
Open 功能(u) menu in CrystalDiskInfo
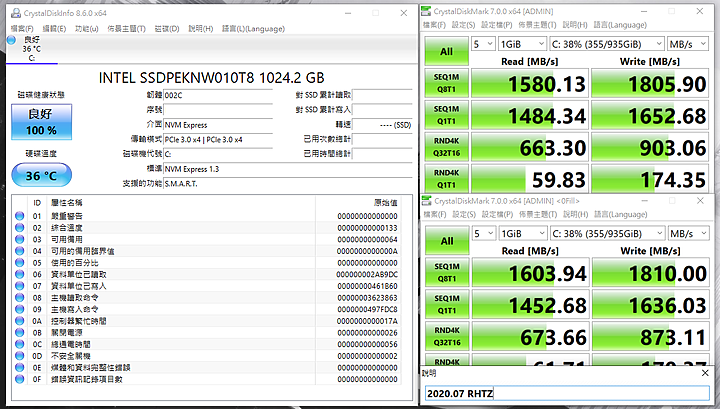pos(86,28)
